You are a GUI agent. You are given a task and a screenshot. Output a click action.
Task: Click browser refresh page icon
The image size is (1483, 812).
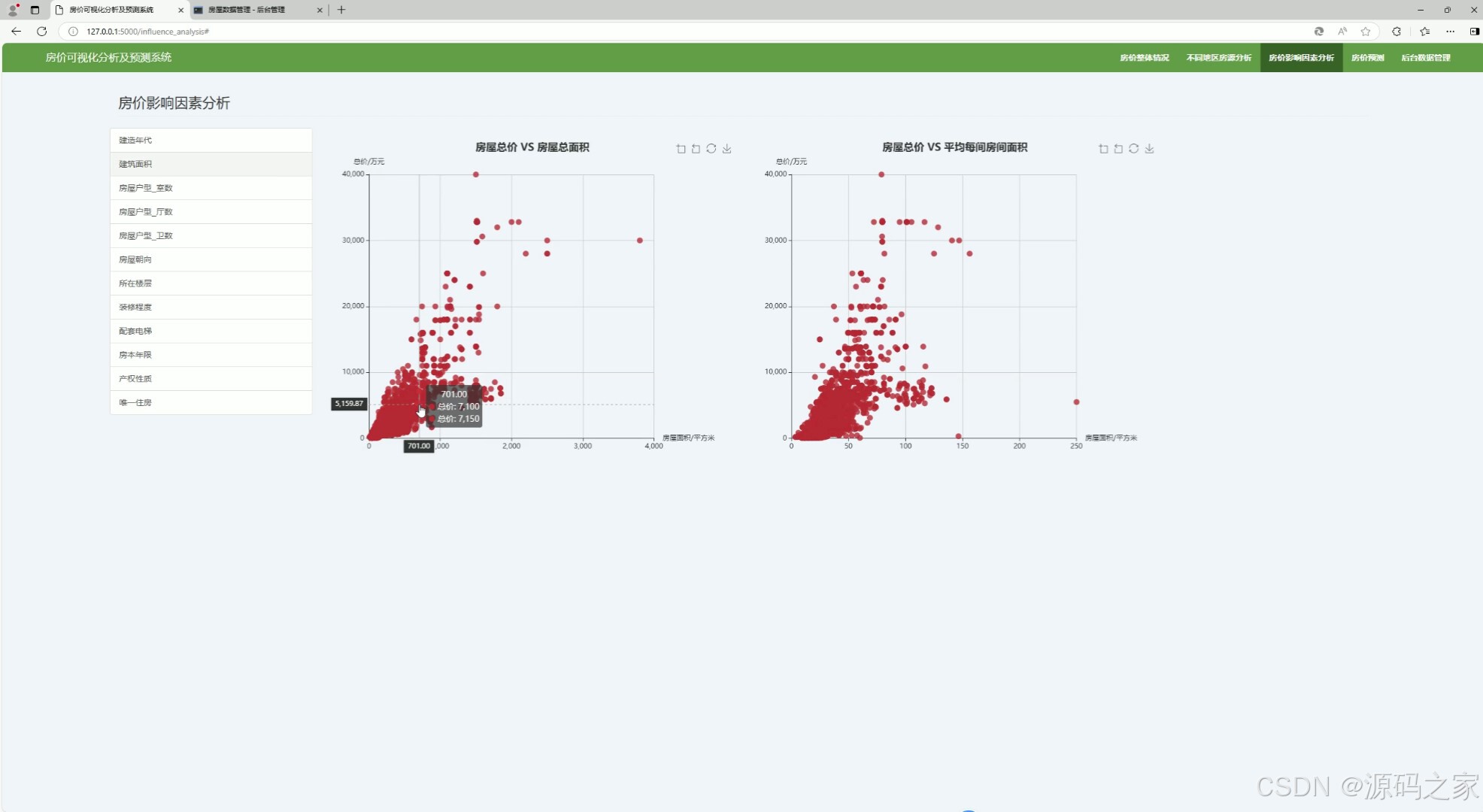click(x=42, y=32)
